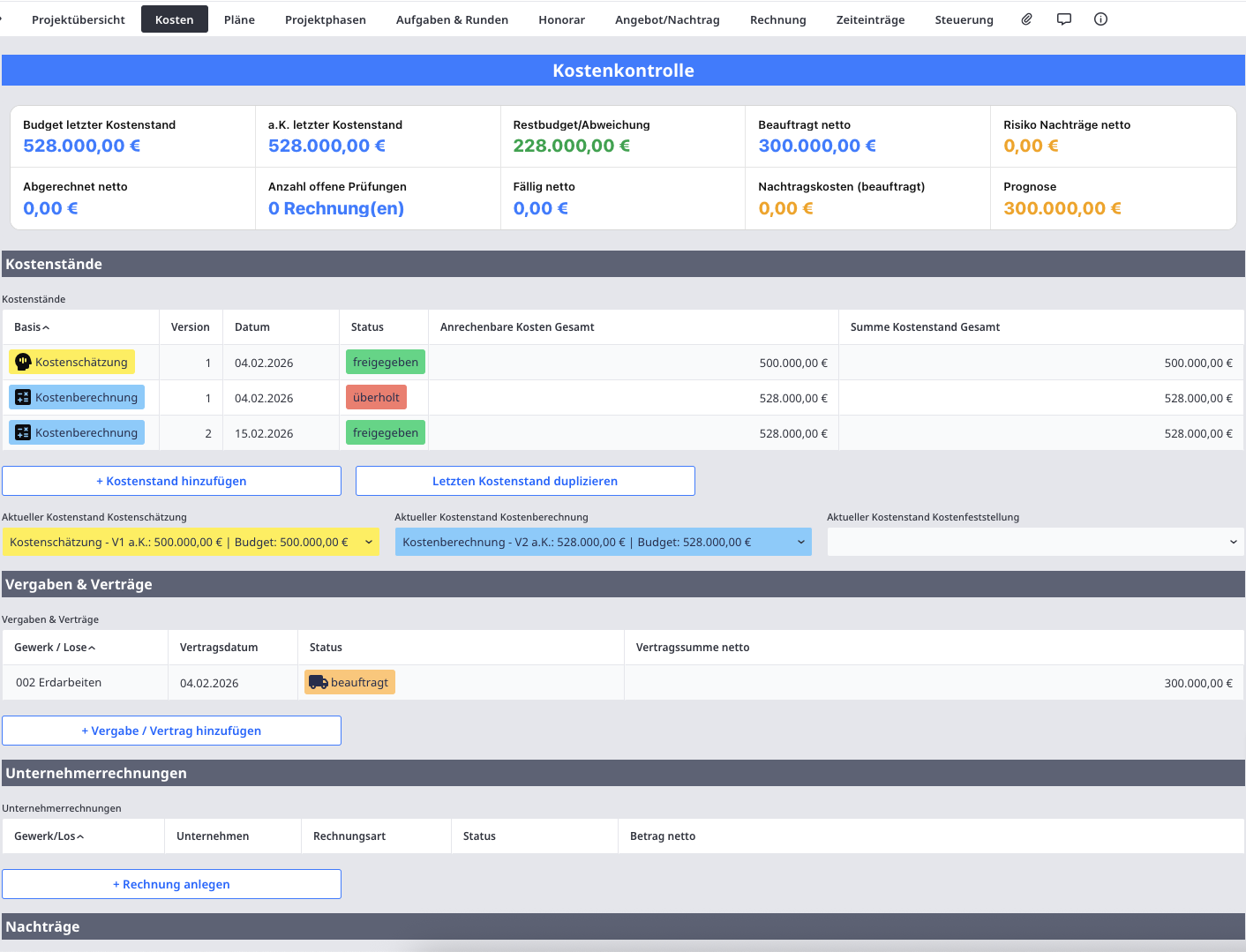Image resolution: width=1246 pixels, height=952 pixels.
Task: Open Aktueller Kostenstand Kostenschätzung dropdown
Action: coord(191,542)
